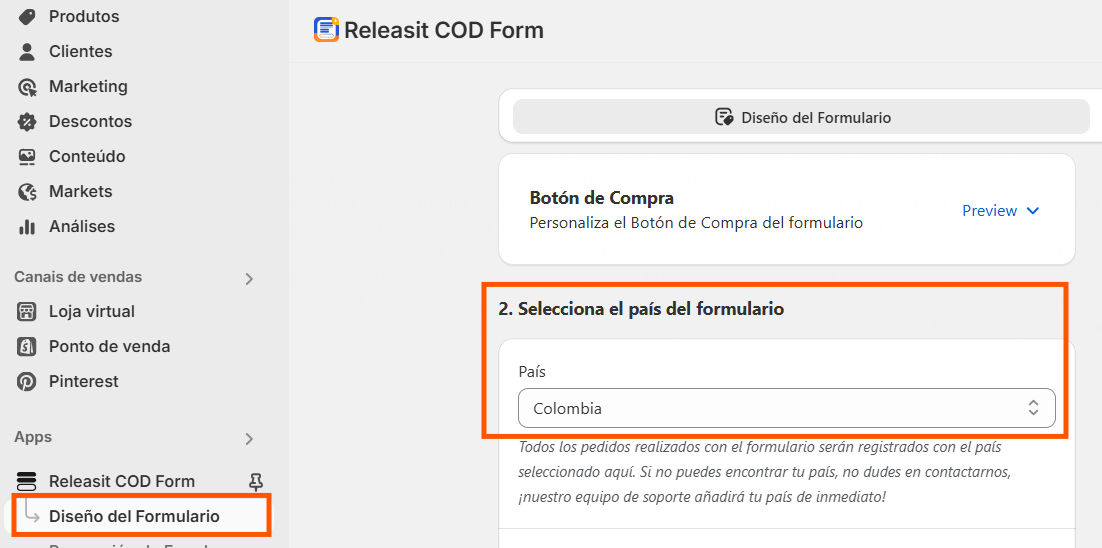Click the Loja virtual storefront icon
This screenshot has height=548, width=1102.
27,312
